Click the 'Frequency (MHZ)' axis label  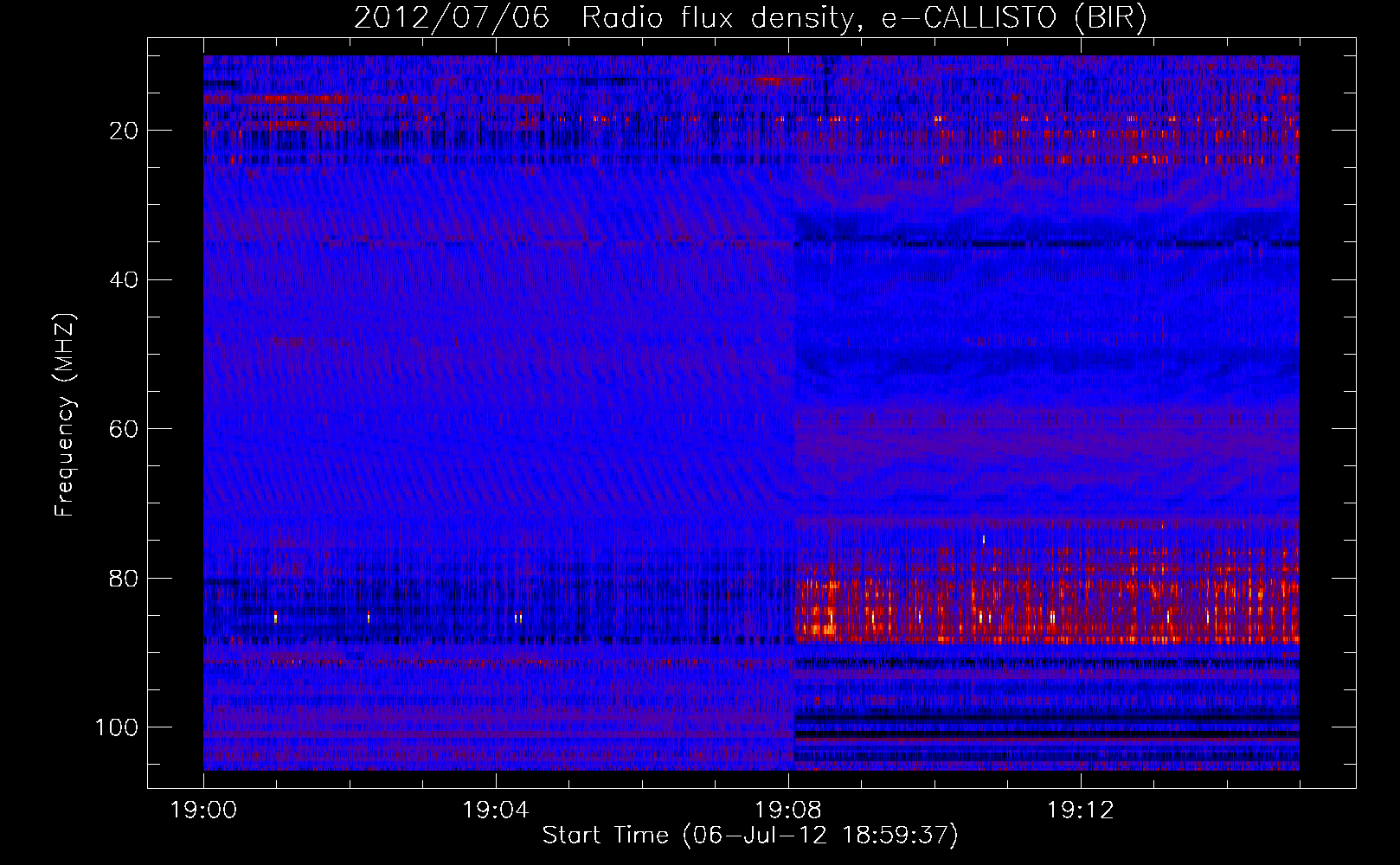tap(65, 415)
